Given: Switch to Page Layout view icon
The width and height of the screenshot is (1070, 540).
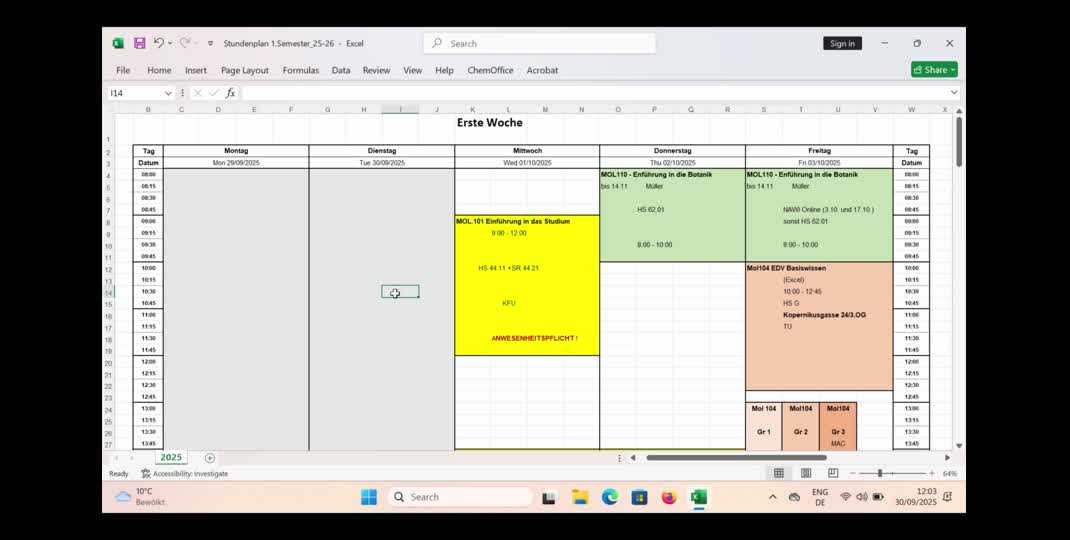Looking at the screenshot, I should coord(806,473).
